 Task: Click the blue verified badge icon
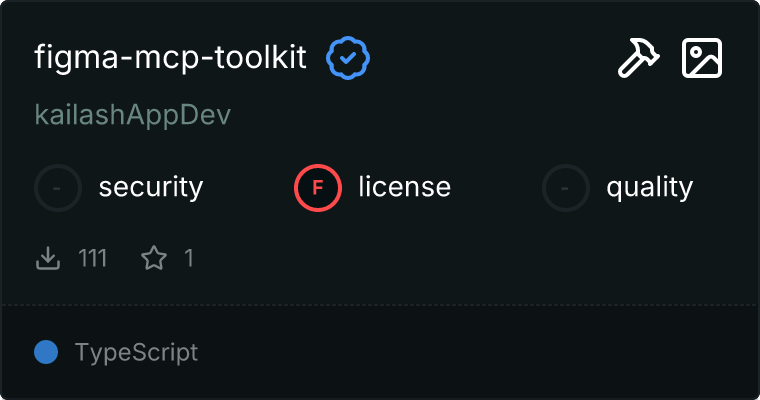pos(348,59)
